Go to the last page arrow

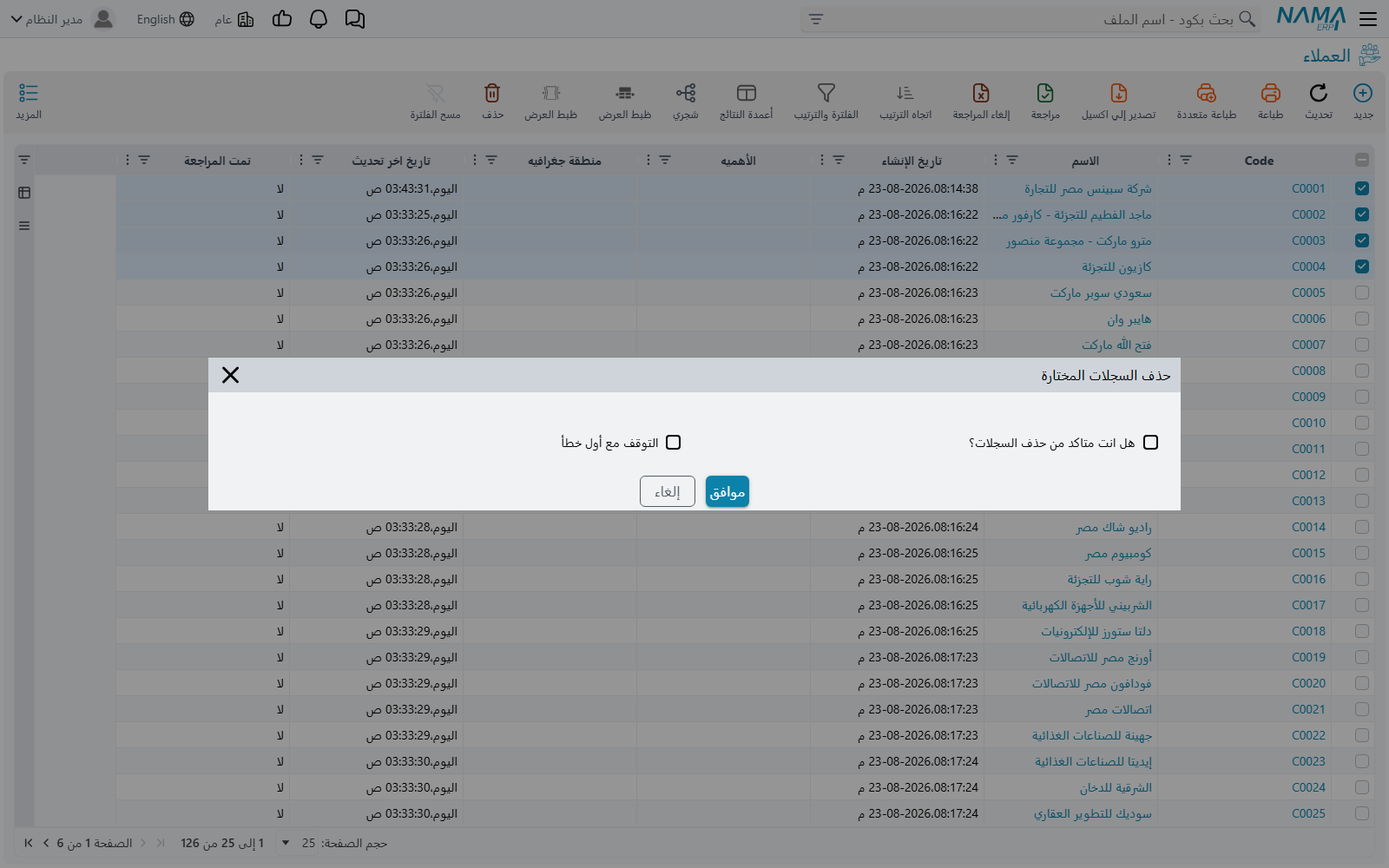pyautogui.click(x=29, y=843)
